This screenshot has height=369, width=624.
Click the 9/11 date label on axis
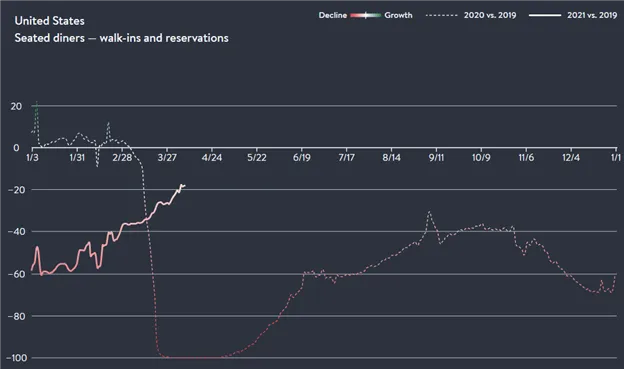point(436,158)
